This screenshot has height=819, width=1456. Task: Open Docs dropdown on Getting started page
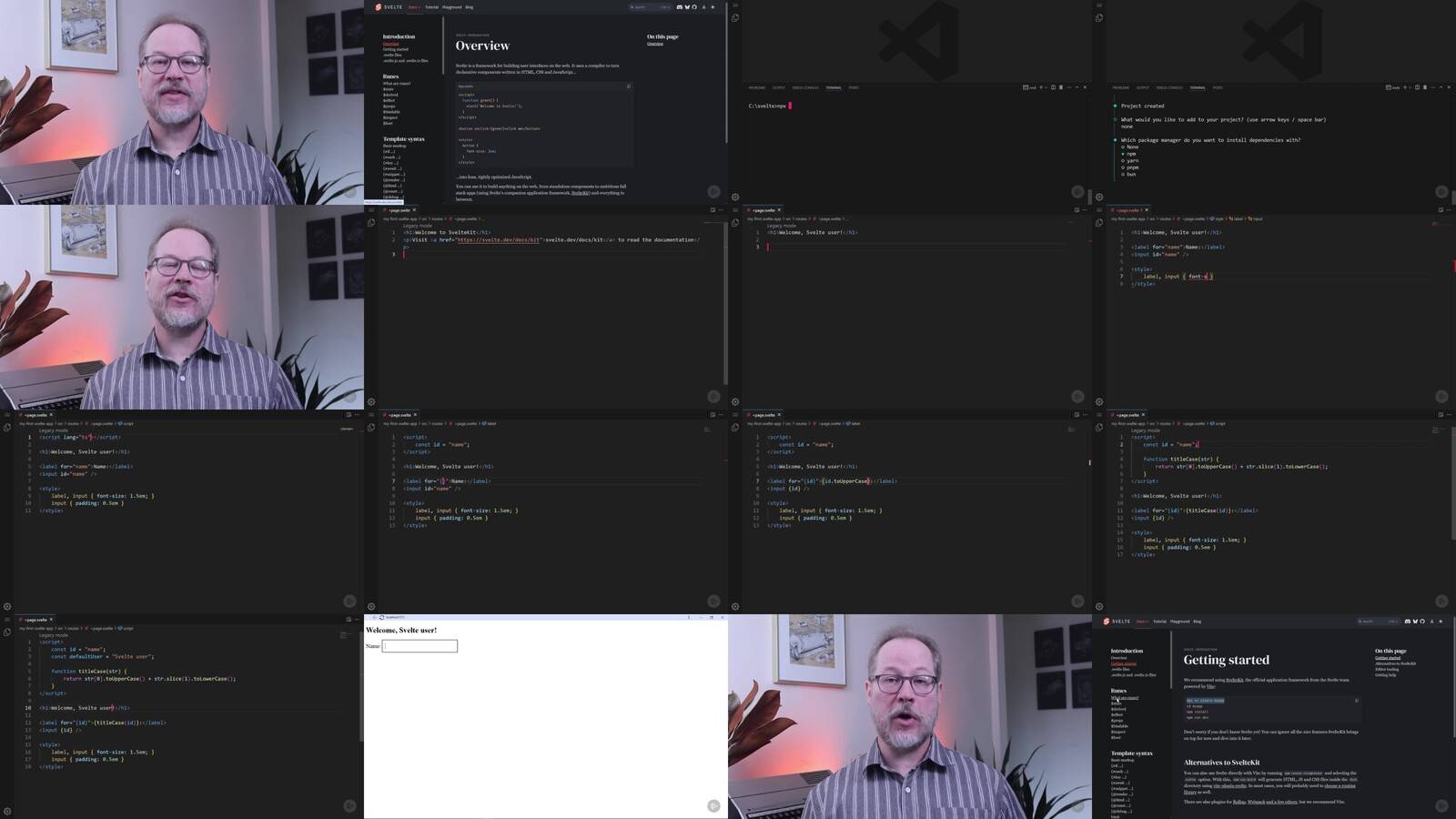1142,622
